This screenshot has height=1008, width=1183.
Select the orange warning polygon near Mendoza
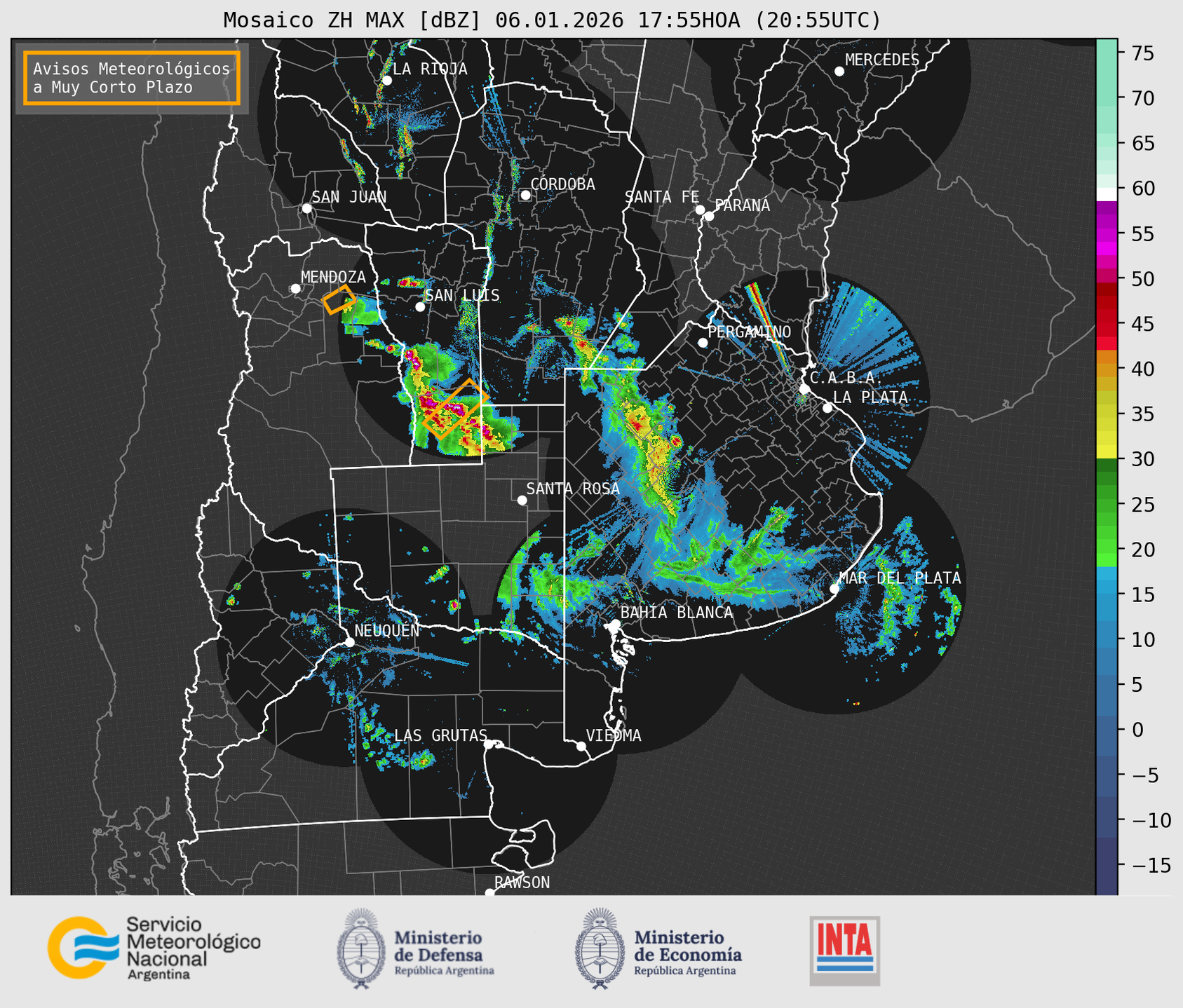339,299
